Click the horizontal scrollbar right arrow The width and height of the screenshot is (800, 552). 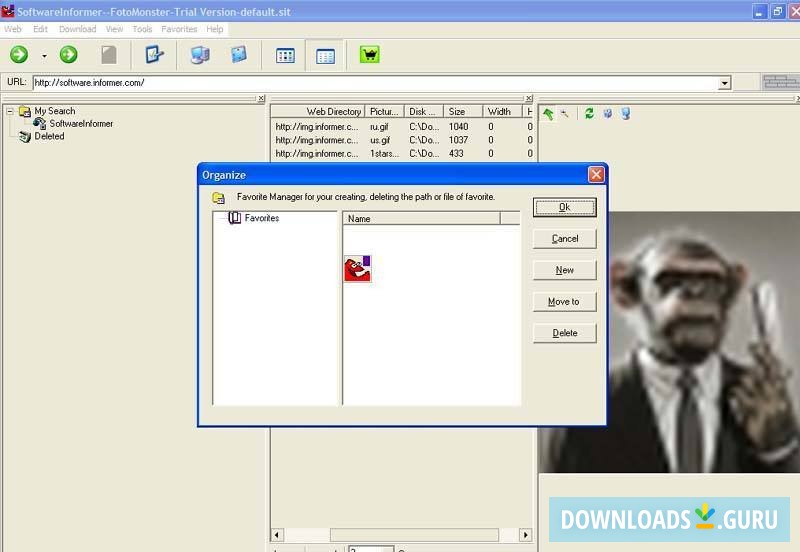coord(526,535)
